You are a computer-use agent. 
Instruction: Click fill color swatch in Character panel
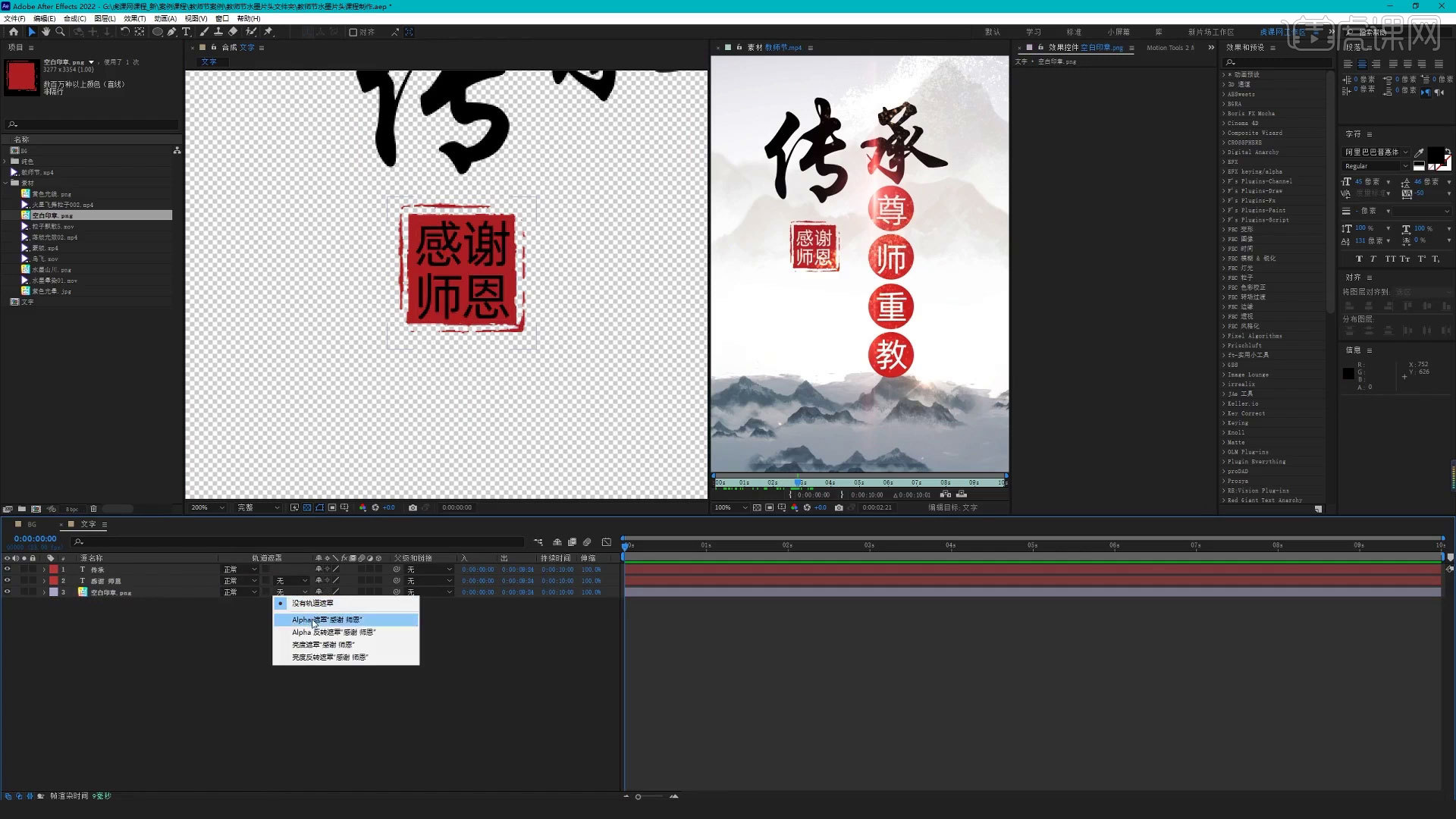(1435, 155)
